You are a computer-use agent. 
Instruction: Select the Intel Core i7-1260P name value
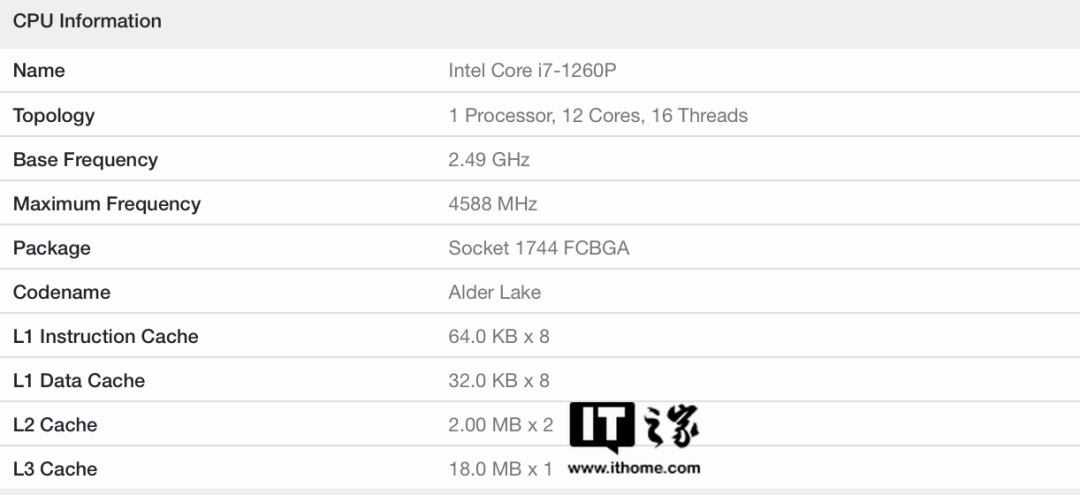538,71
